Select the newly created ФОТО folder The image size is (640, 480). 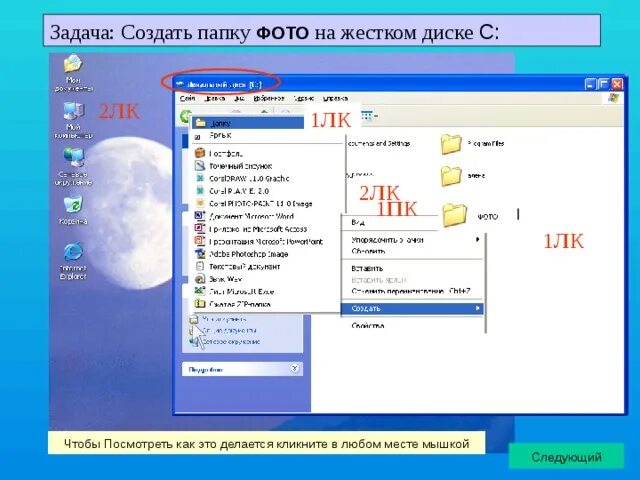(x=470, y=216)
